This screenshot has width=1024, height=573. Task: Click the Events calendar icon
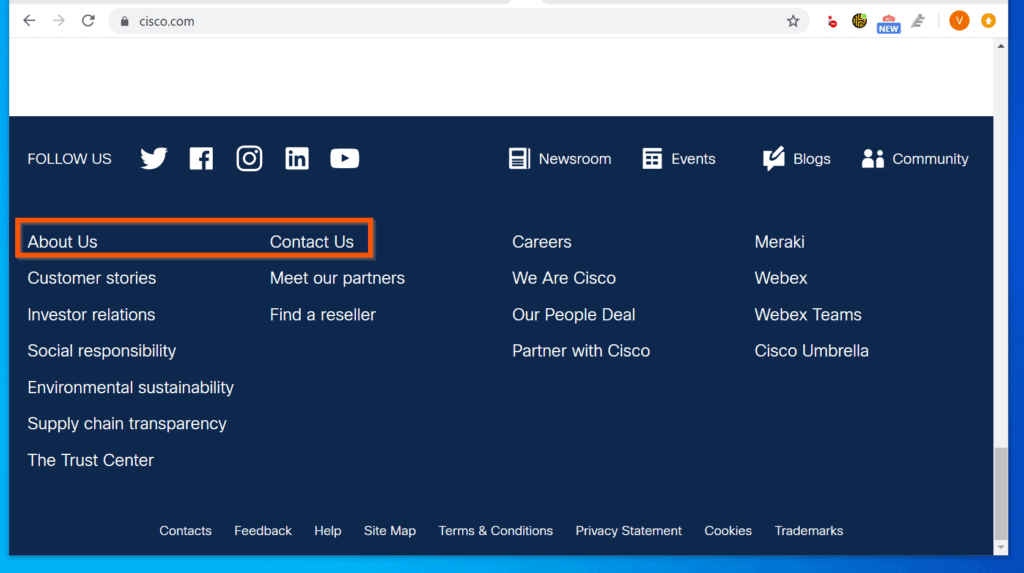click(x=652, y=158)
